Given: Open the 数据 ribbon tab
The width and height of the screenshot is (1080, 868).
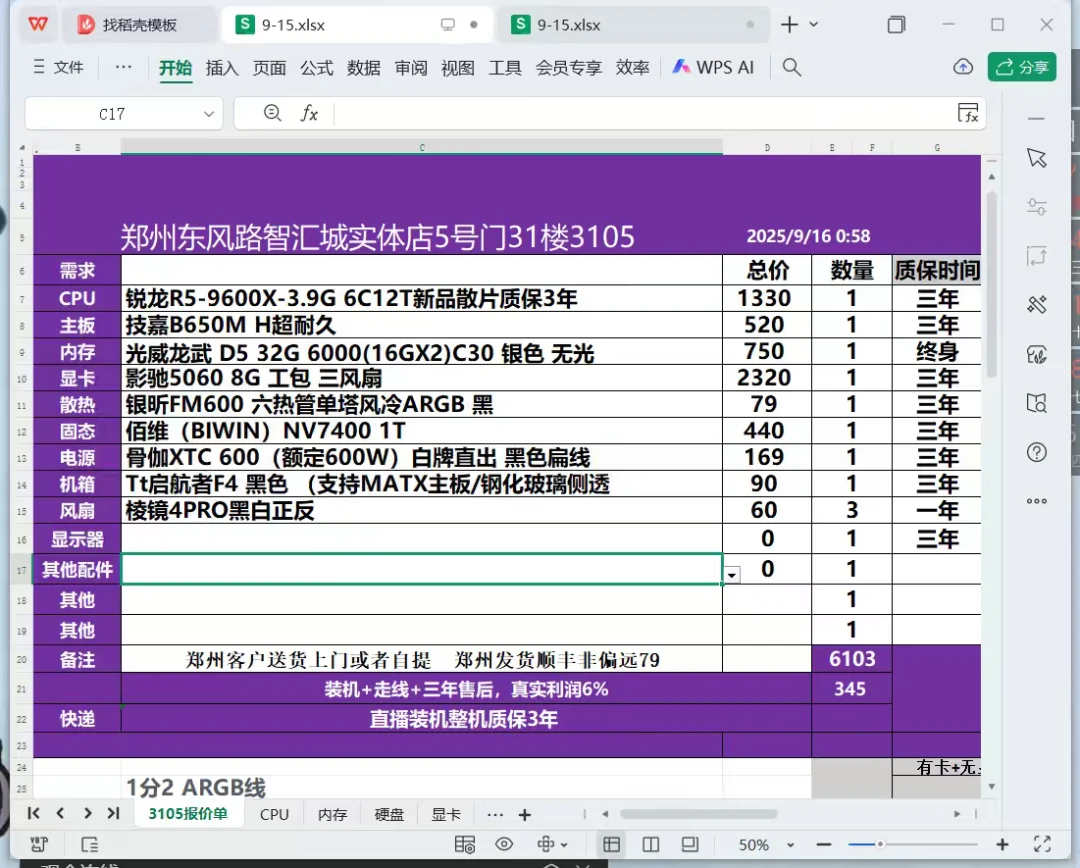Looking at the screenshot, I should [x=364, y=68].
